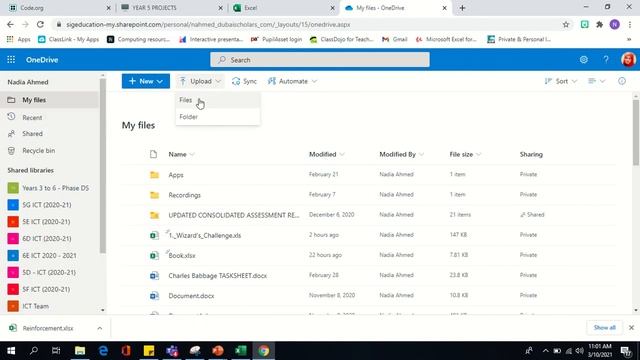Viewport: 640px width, 360px height.
Task: Open Windows Start menu
Action: pyautogui.click(x=11, y=351)
